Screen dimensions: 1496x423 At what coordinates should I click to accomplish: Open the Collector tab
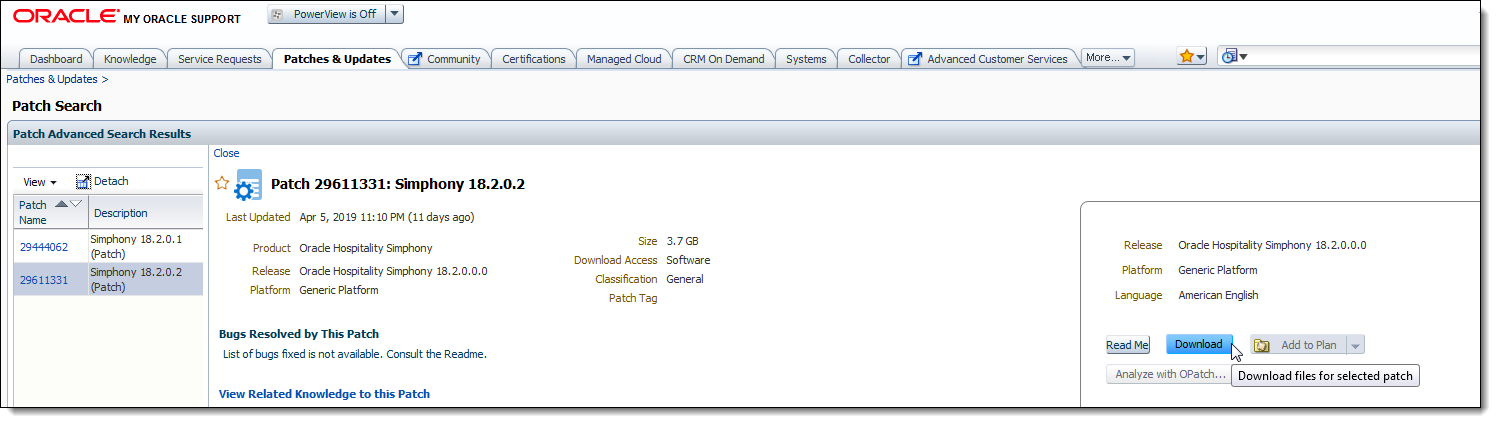pyautogui.click(x=869, y=59)
